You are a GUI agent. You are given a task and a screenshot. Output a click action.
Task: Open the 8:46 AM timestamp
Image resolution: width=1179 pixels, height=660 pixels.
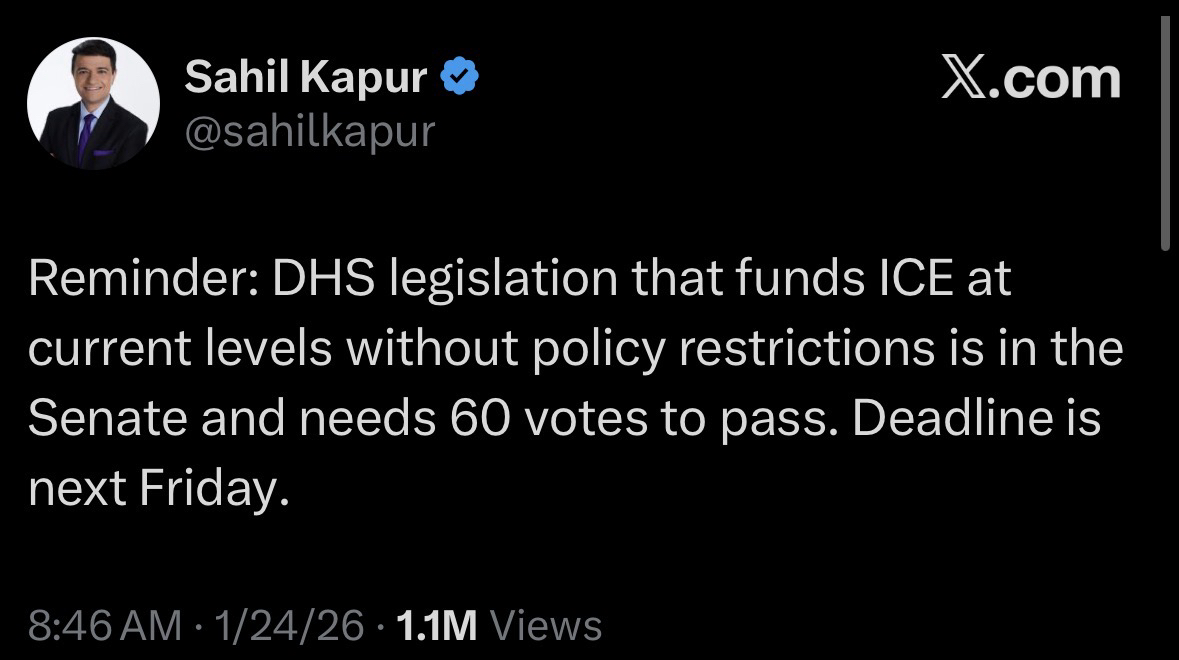pos(105,626)
